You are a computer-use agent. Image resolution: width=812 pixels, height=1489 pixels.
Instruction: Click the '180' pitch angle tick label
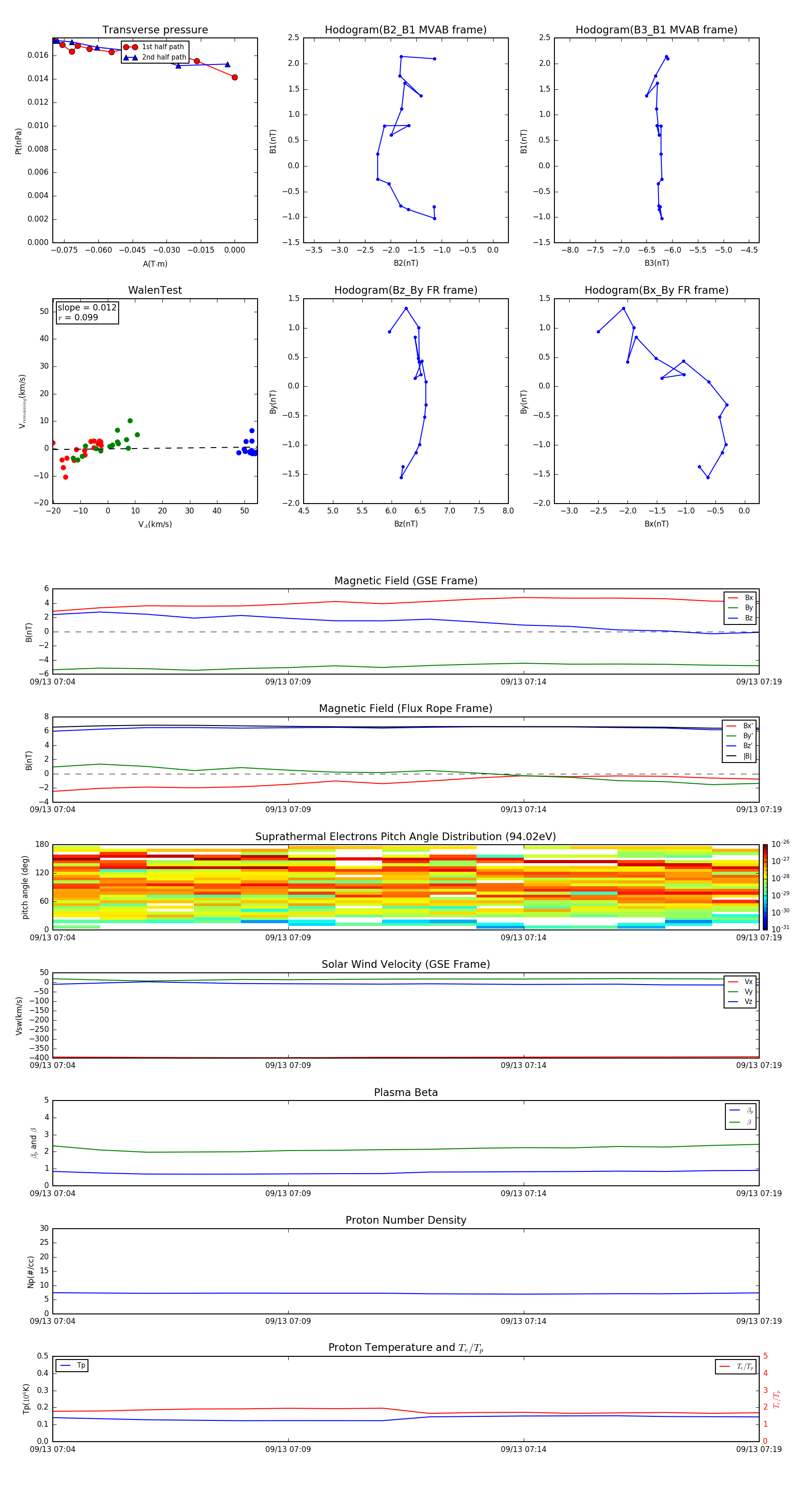[42, 845]
